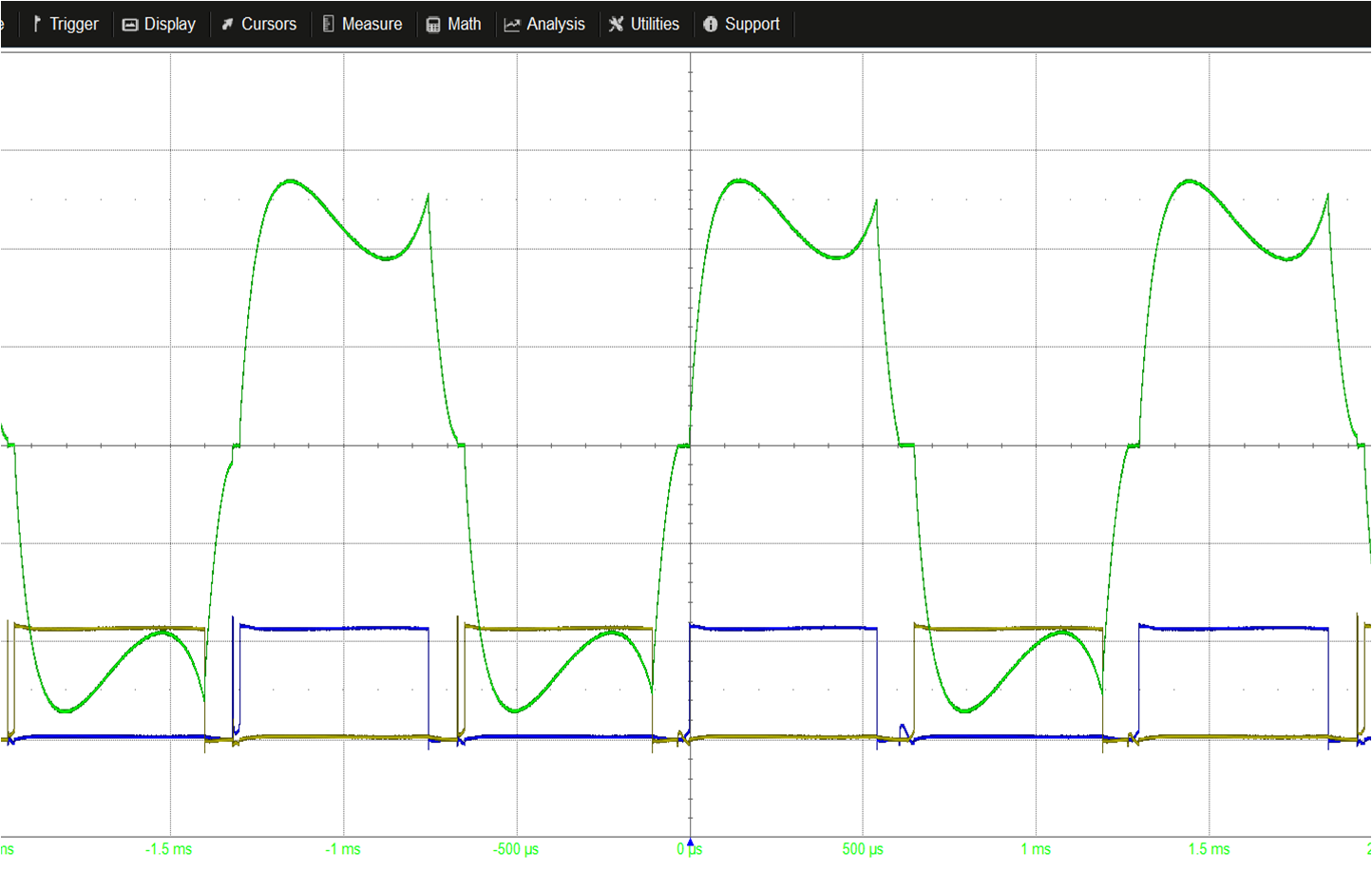Select the blue trigger position marker

[690, 842]
